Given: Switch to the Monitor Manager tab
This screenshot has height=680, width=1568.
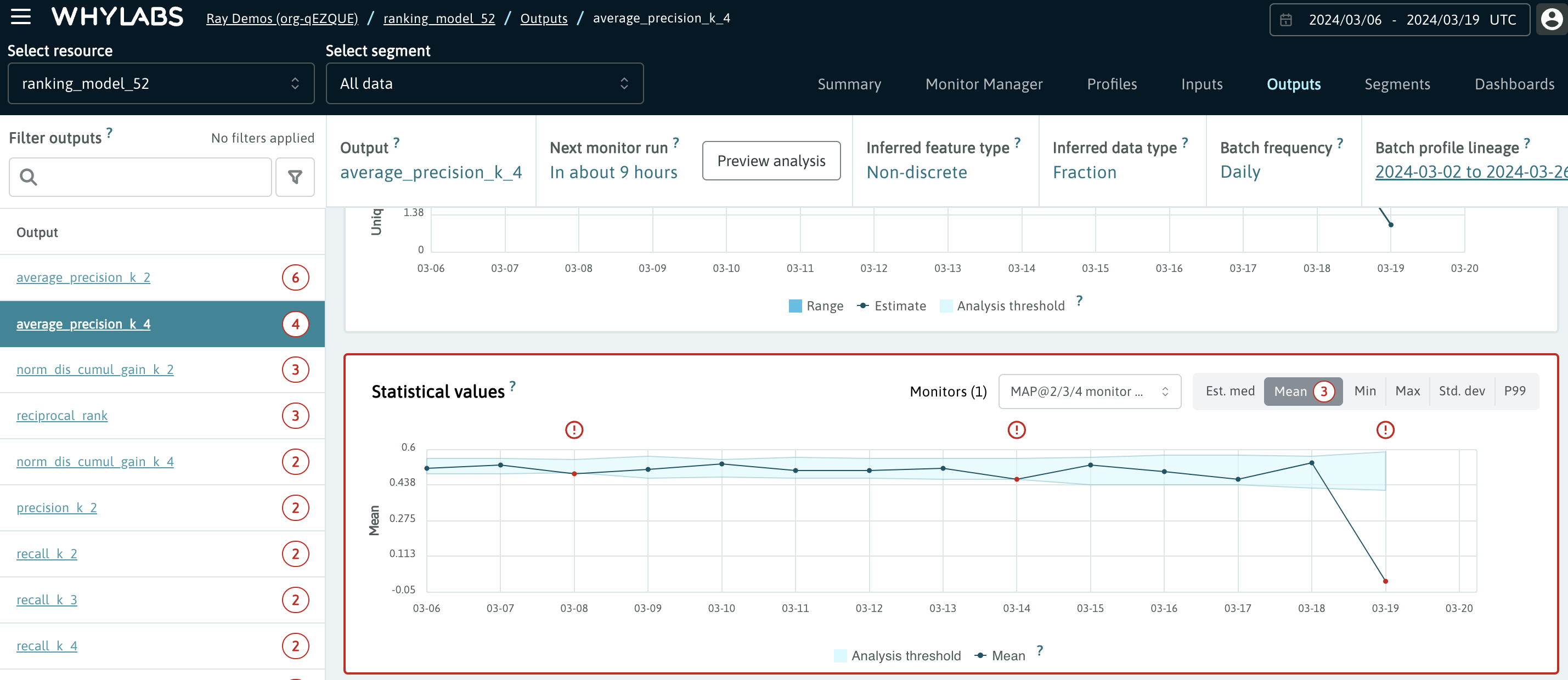Looking at the screenshot, I should tap(984, 84).
